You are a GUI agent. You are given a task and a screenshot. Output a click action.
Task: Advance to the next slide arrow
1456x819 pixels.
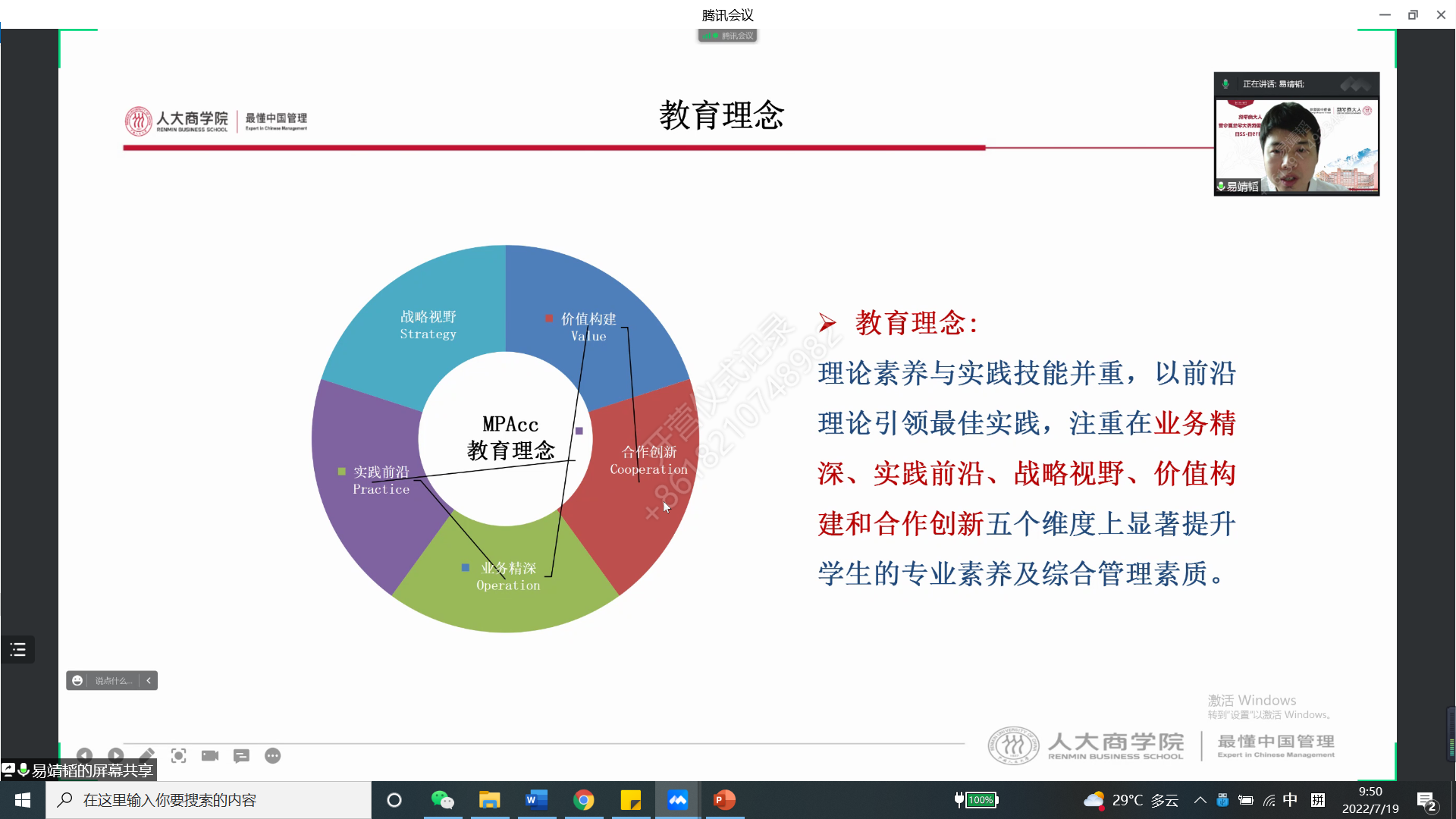coord(115,755)
